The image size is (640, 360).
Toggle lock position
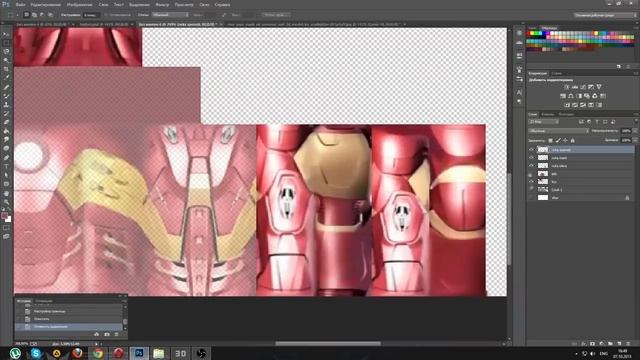(x=565, y=140)
